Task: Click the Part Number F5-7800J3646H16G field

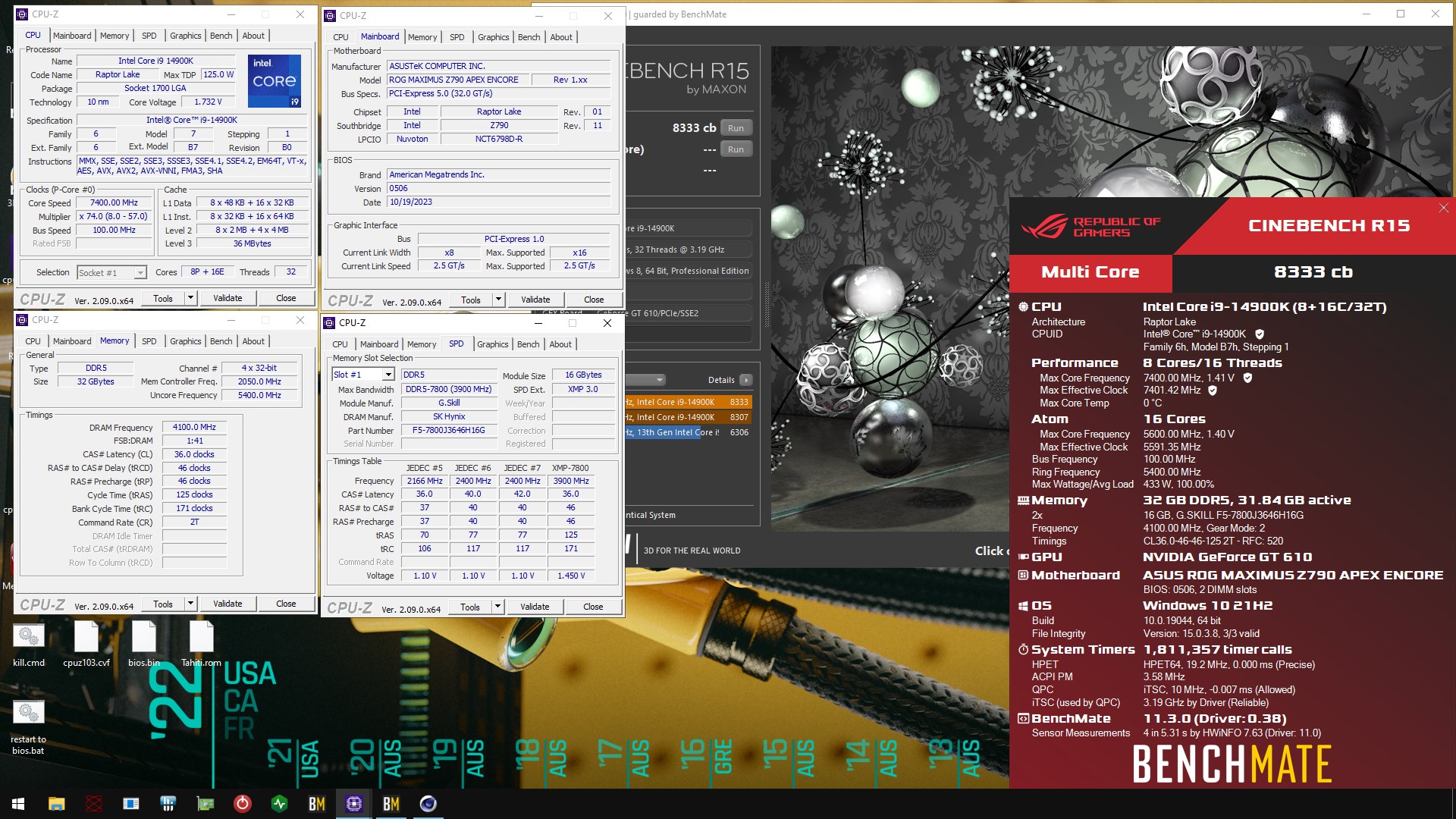Action: pyautogui.click(x=449, y=431)
